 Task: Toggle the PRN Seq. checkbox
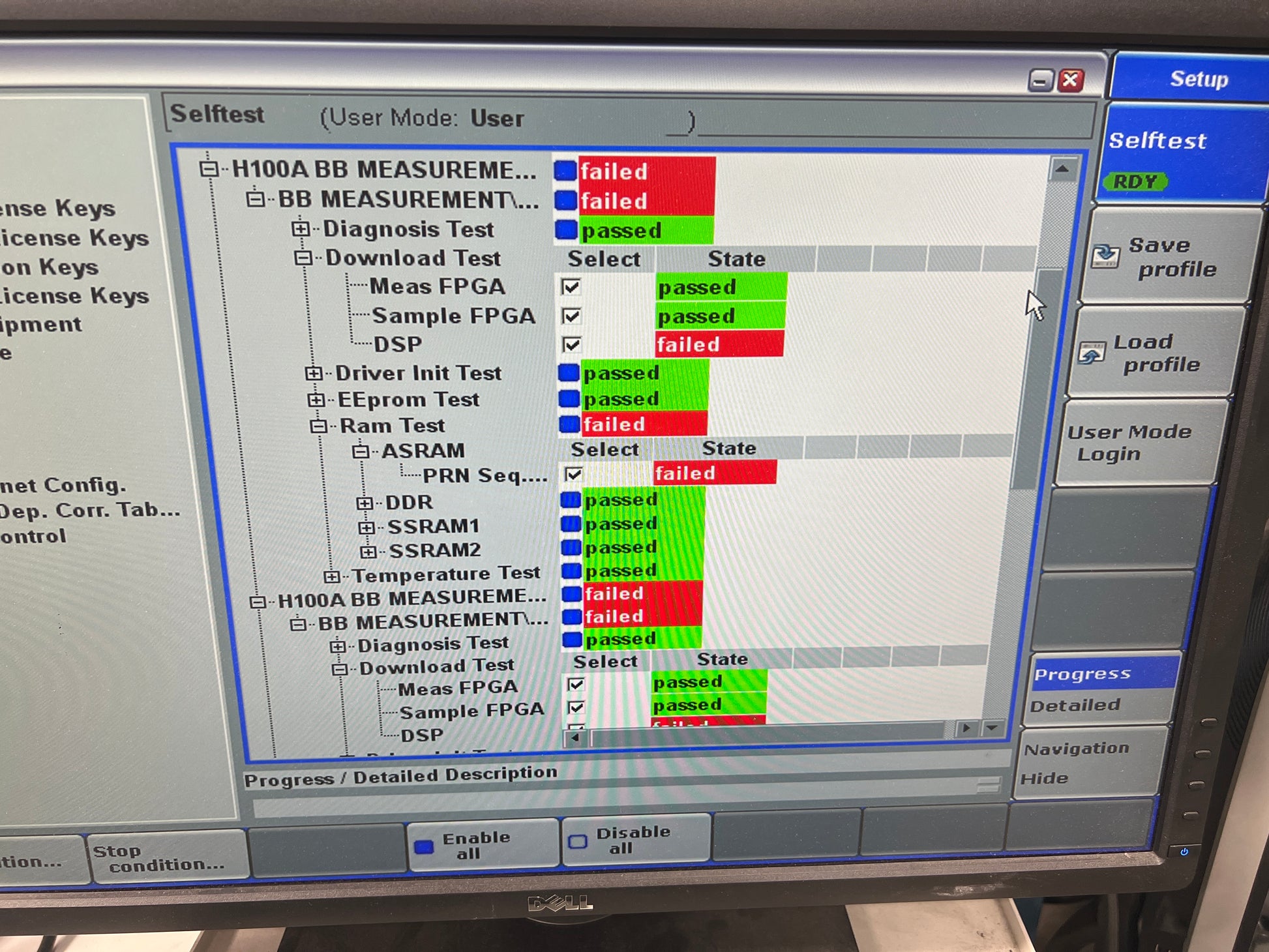pos(574,474)
